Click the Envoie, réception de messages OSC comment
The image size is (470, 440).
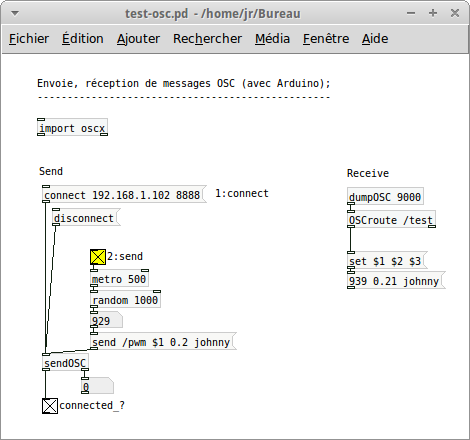[x=184, y=83]
